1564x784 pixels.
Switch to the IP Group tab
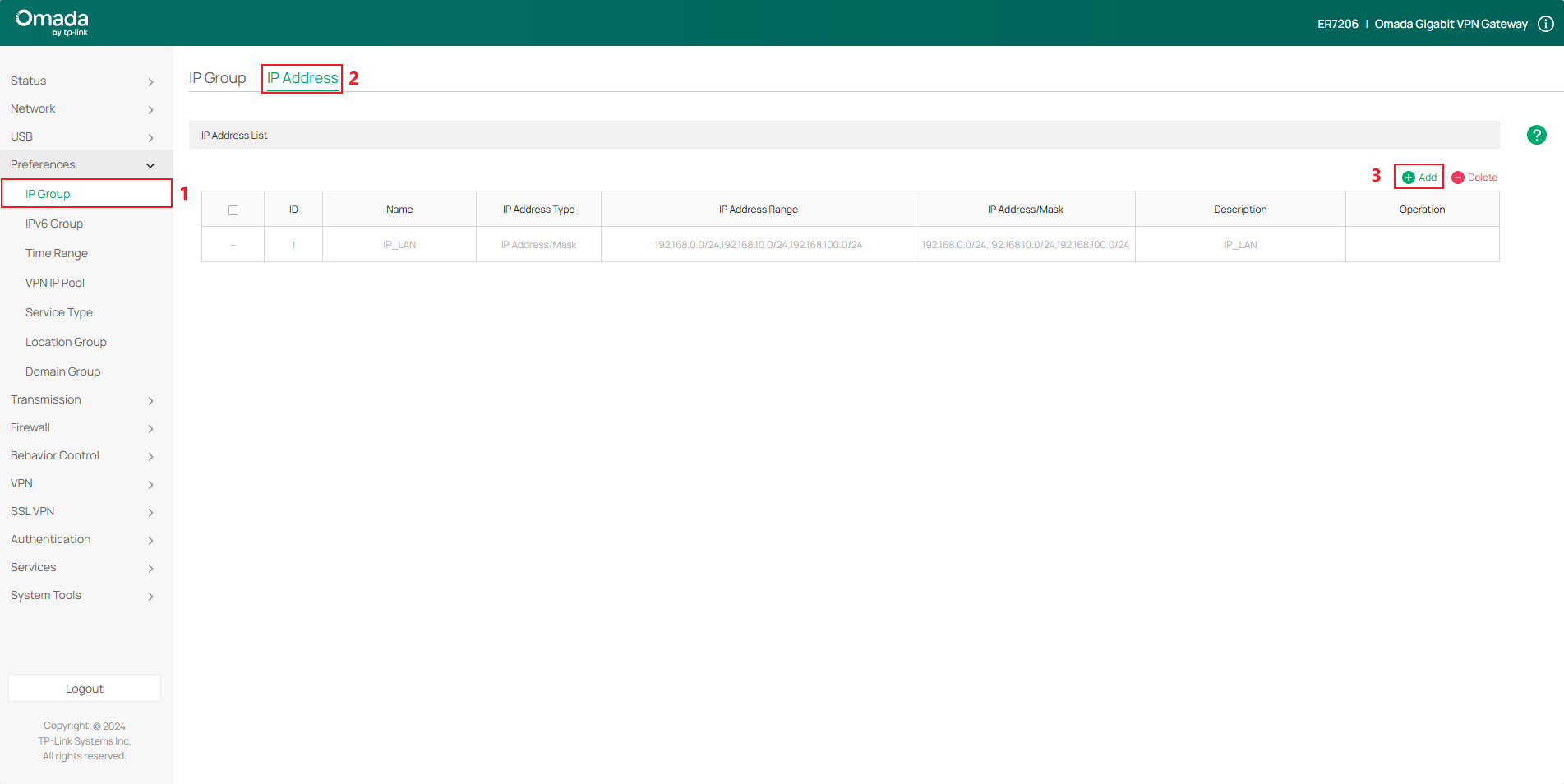[x=217, y=77]
